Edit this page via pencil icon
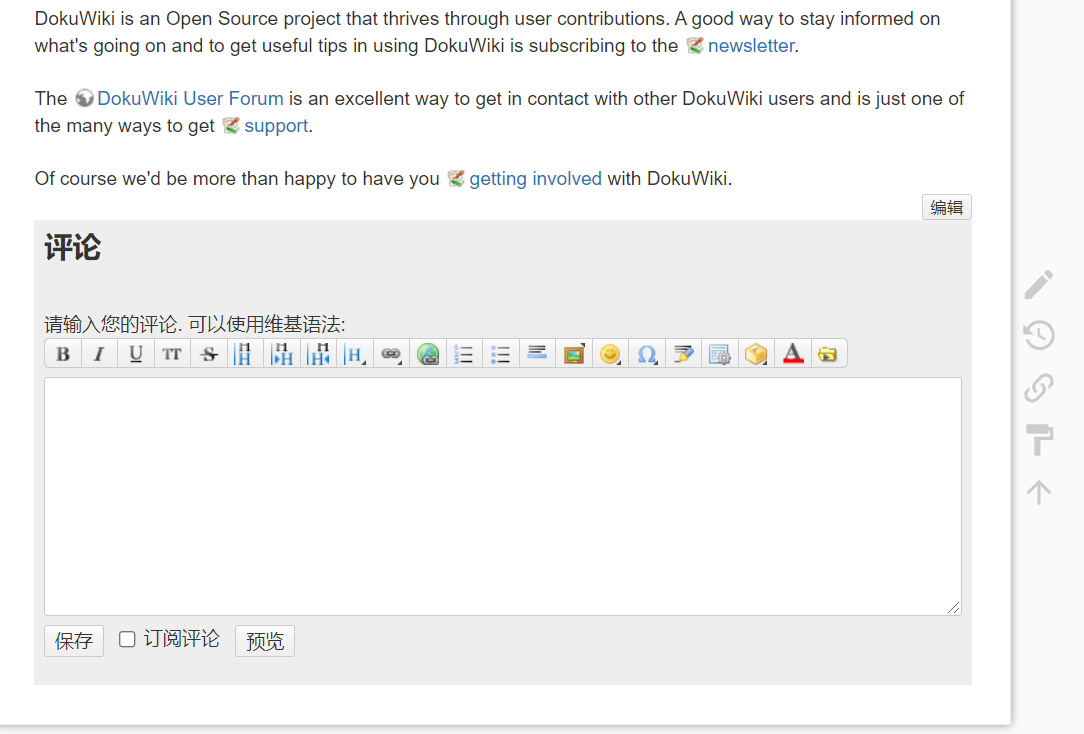Viewport: 1084px width, 734px height. tap(1038, 284)
